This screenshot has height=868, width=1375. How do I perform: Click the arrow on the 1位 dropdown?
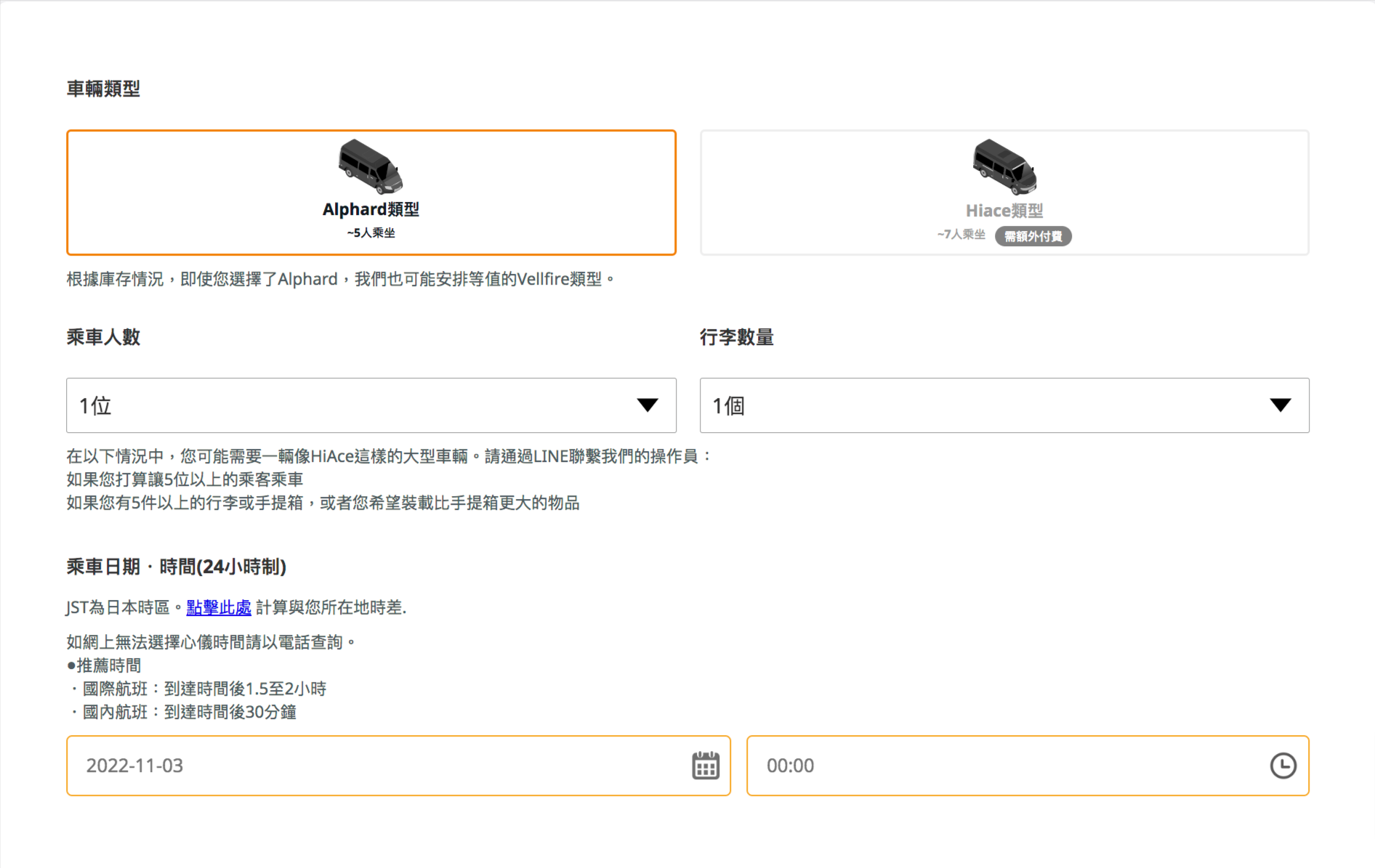click(647, 405)
